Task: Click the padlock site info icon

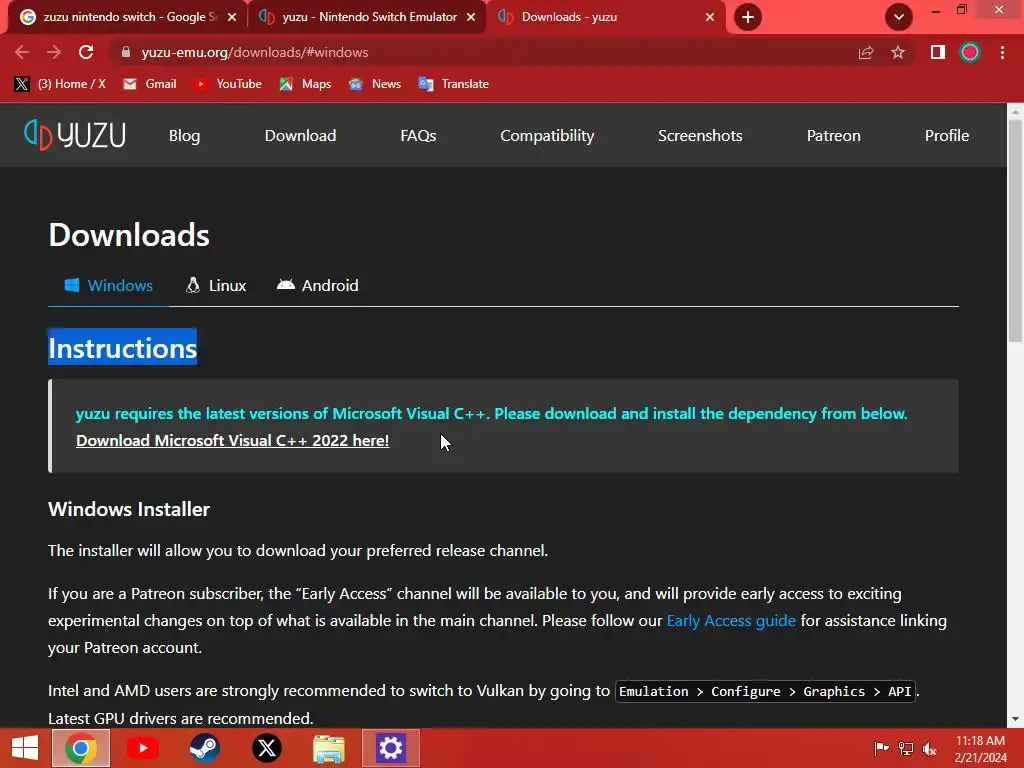Action: coord(125,52)
